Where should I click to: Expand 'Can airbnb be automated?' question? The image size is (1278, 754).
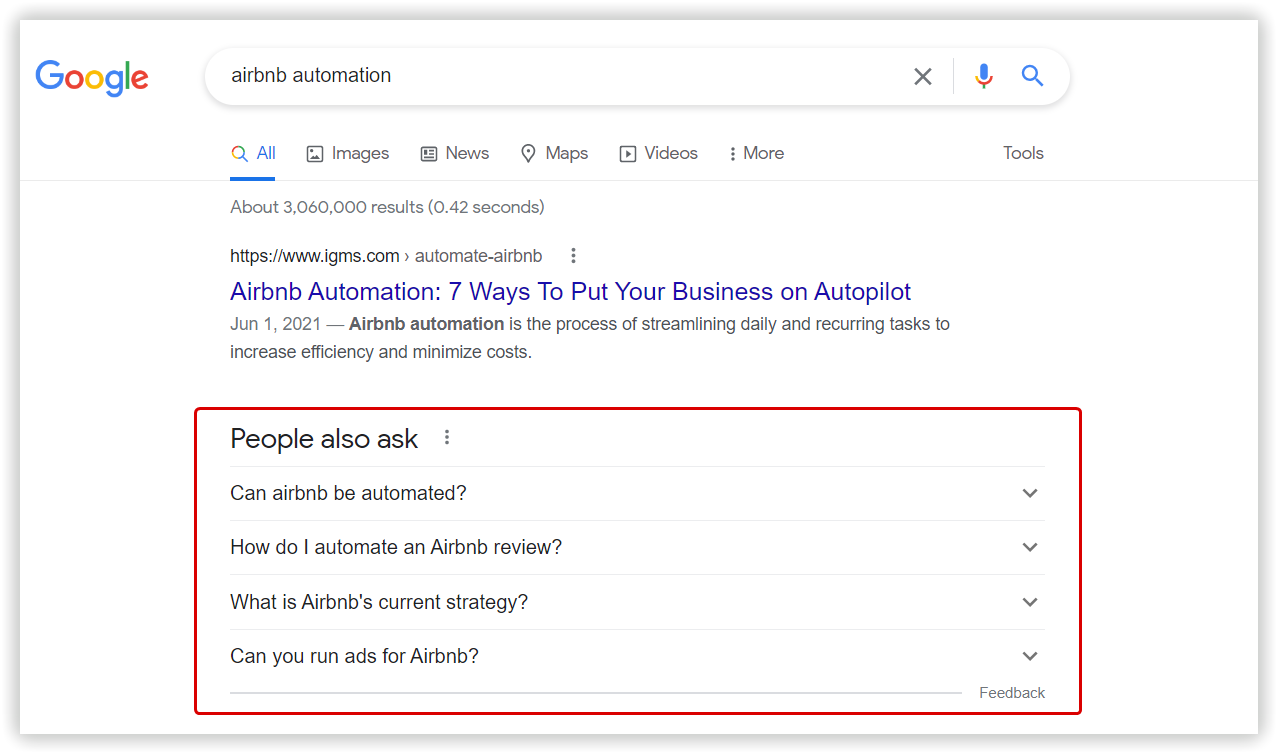click(637, 493)
